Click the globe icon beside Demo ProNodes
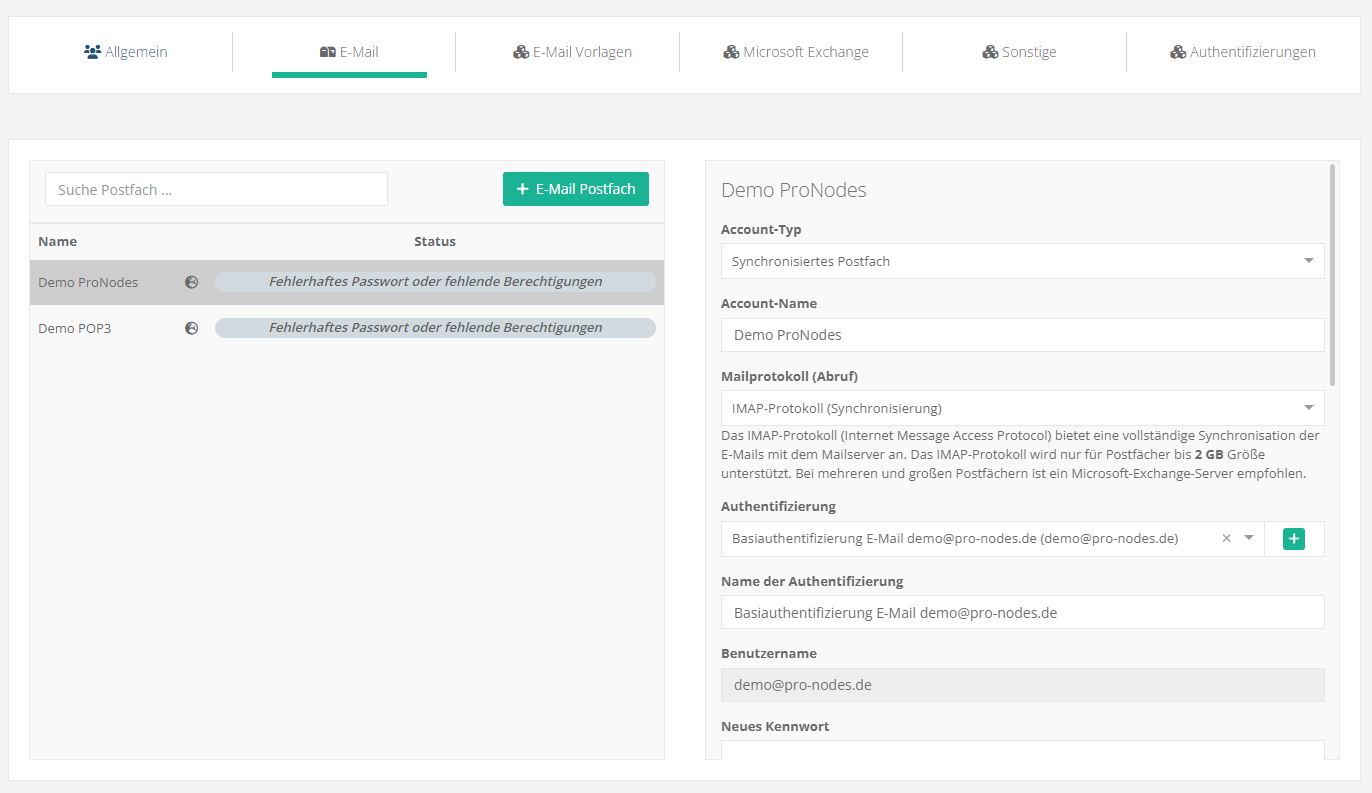1372x793 pixels. pos(192,282)
